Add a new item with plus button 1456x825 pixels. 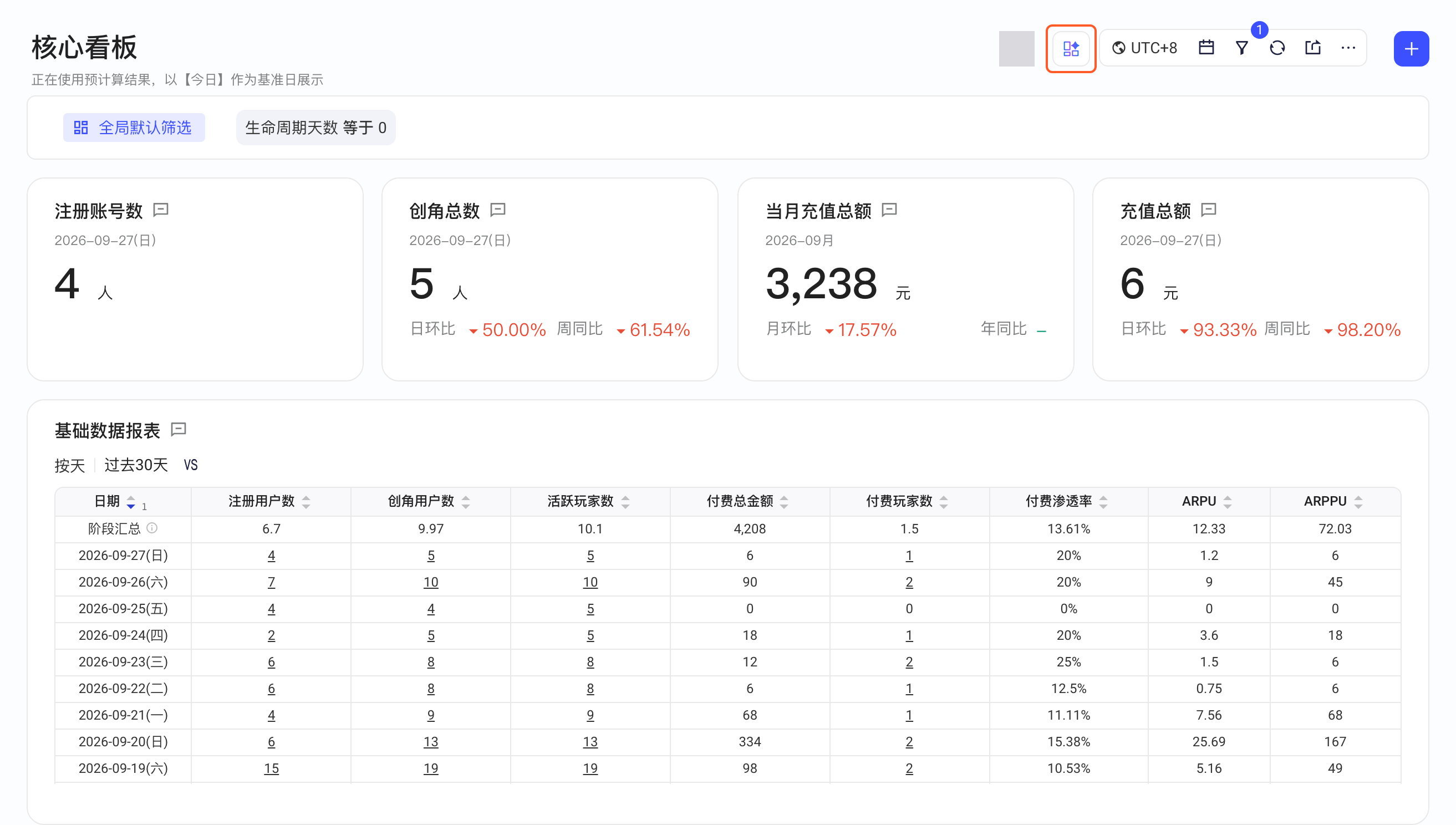(1411, 49)
